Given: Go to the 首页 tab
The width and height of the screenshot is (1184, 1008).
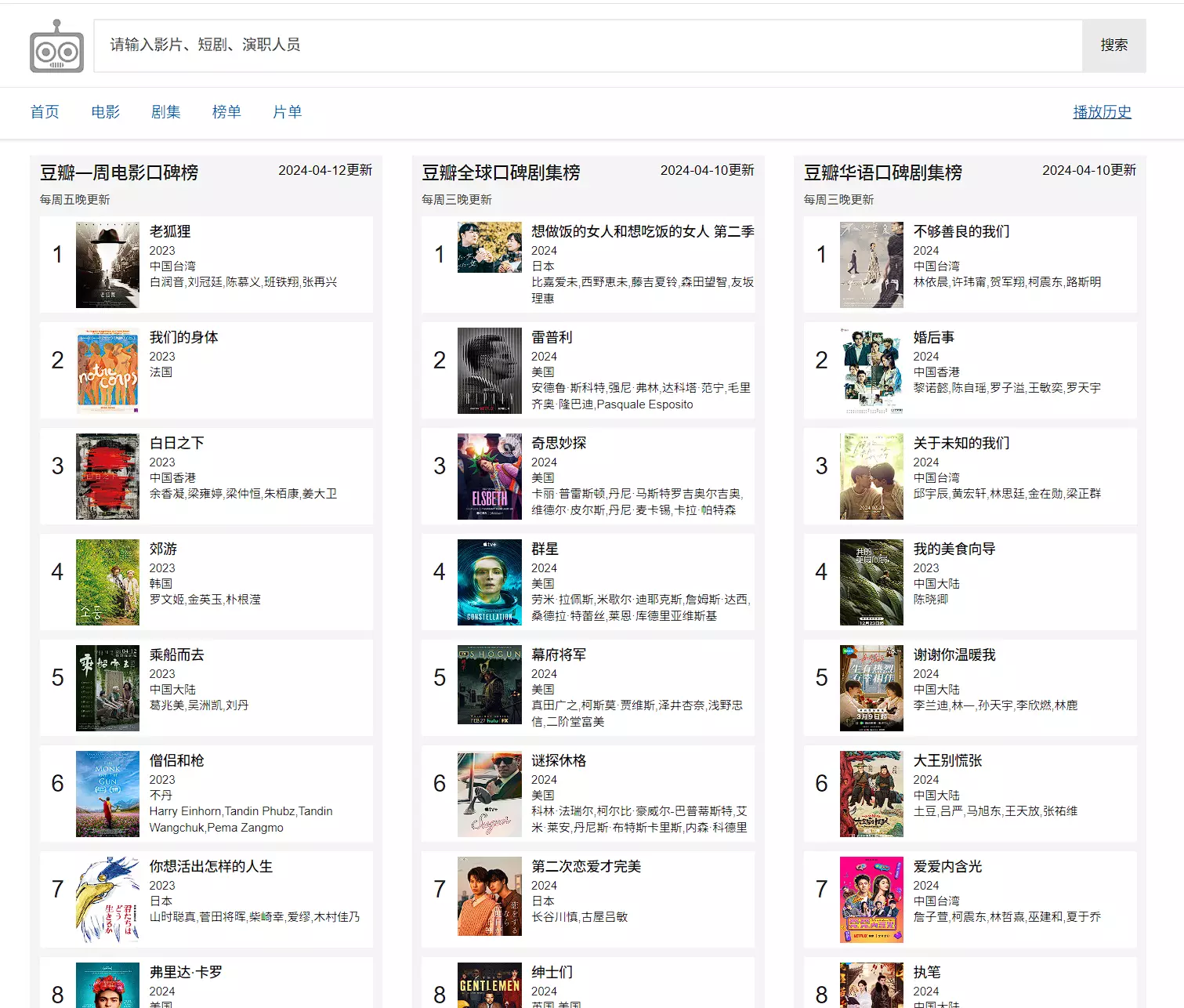Looking at the screenshot, I should pos(45,112).
